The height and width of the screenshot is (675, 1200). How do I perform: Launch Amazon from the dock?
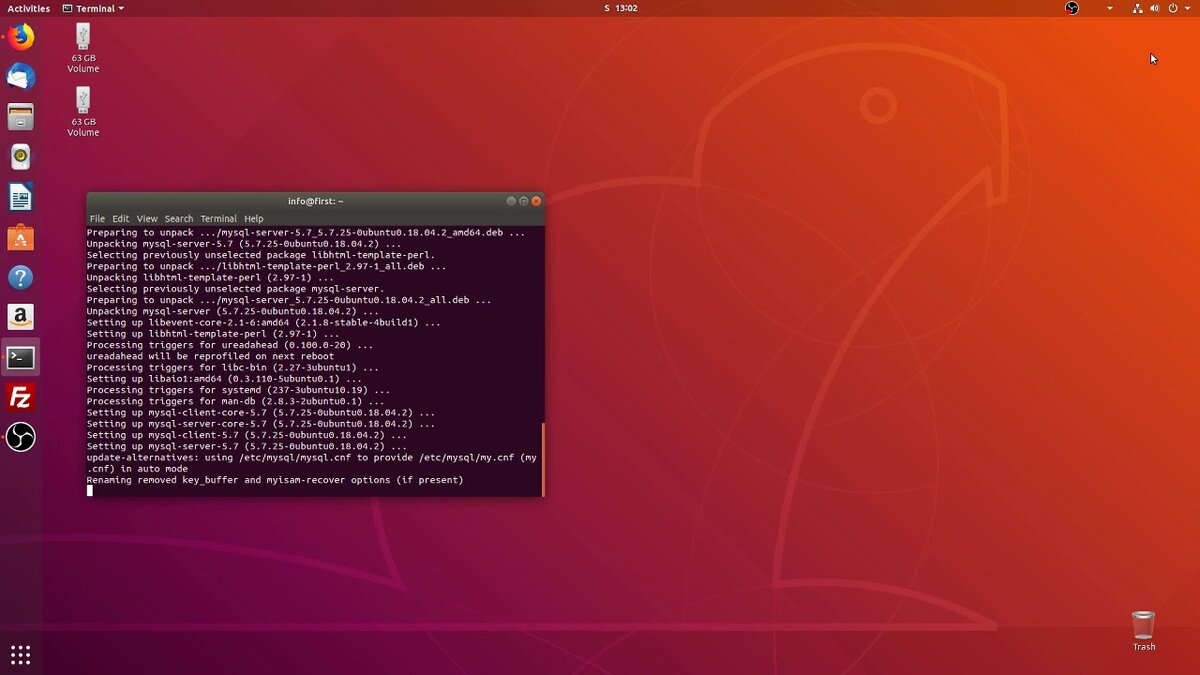pos(21,317)
